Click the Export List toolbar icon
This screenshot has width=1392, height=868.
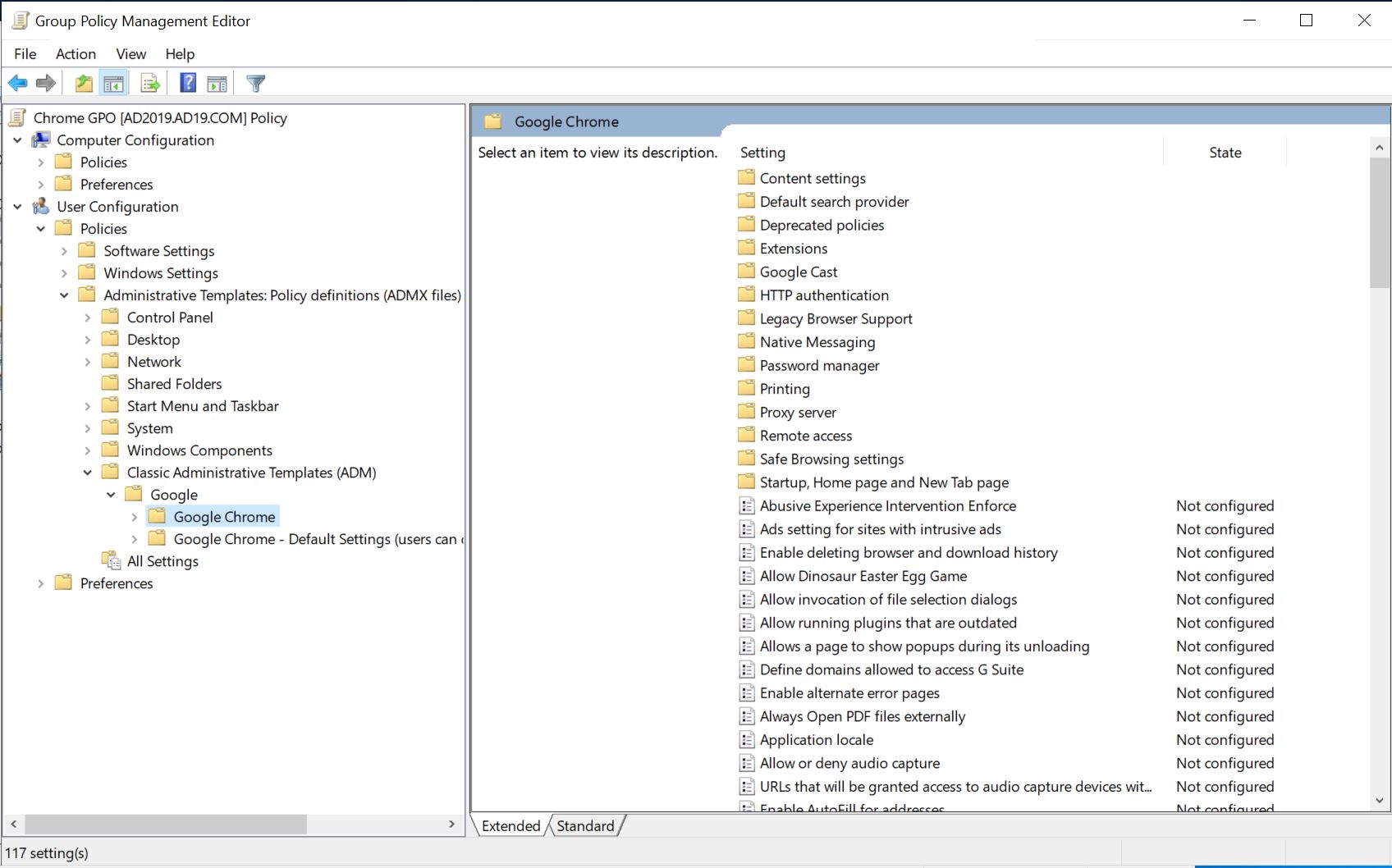click(x=150, y=83)
